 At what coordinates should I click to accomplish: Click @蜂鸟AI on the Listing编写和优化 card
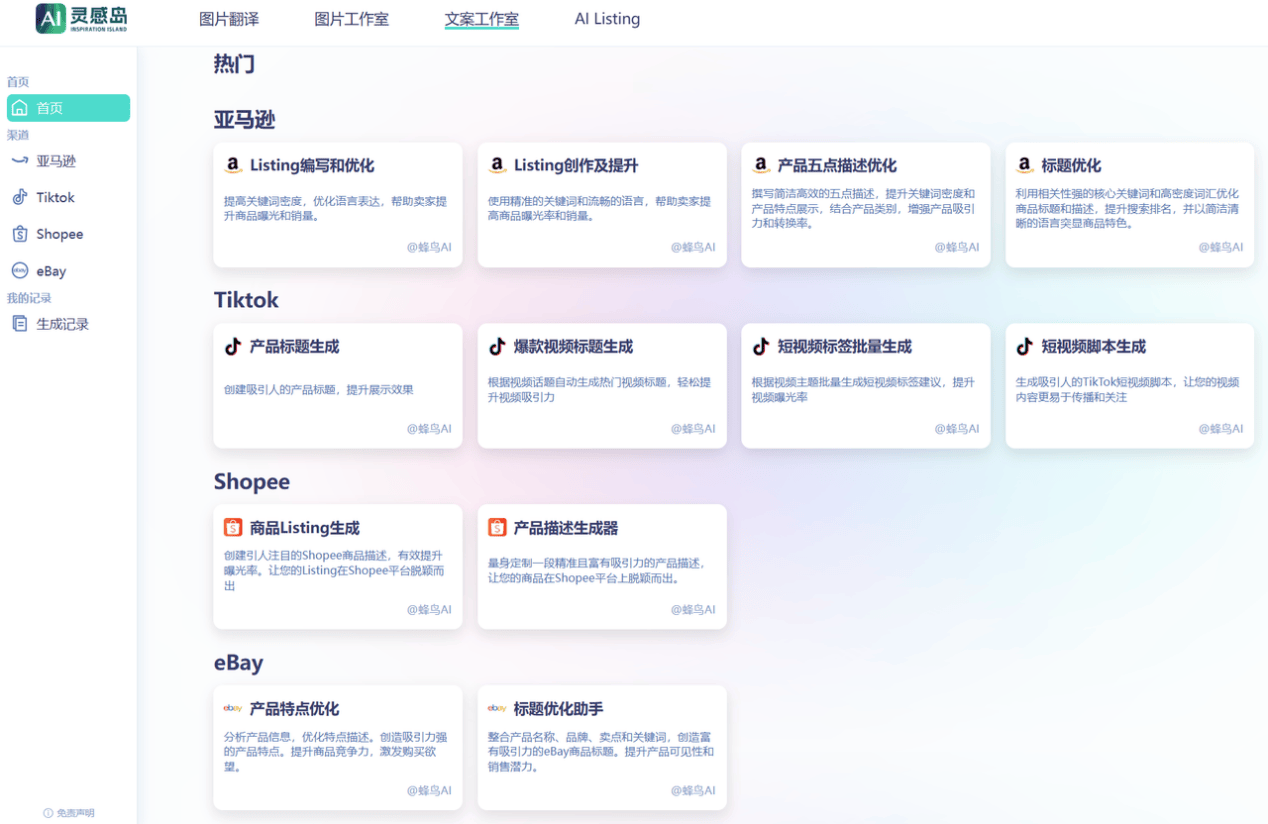(429, 247)
